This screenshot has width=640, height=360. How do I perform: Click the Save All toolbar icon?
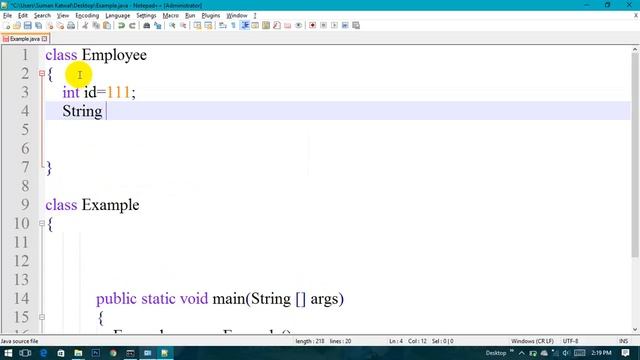39,25
